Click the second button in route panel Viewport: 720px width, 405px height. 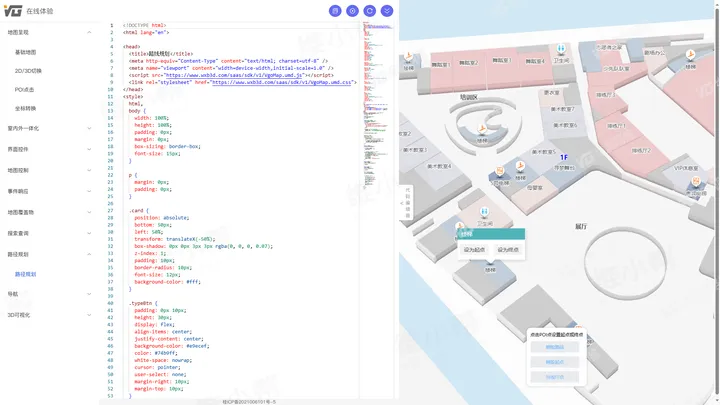(x=555, y=362)
